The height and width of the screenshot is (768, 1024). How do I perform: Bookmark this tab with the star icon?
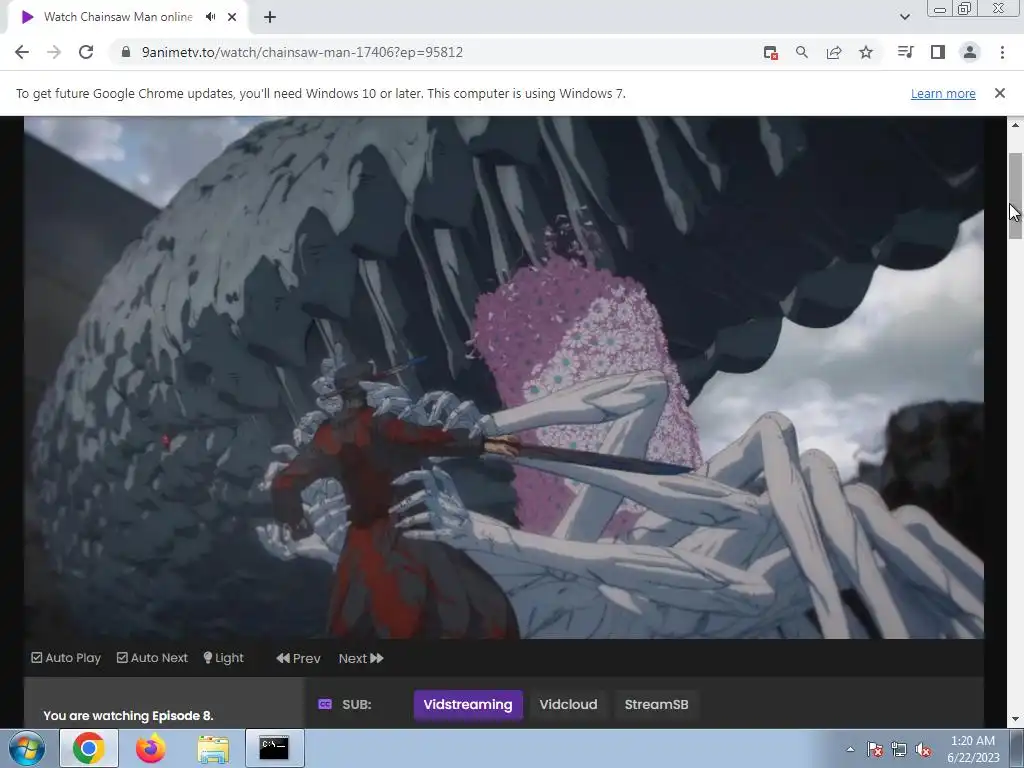pos(866,52)
